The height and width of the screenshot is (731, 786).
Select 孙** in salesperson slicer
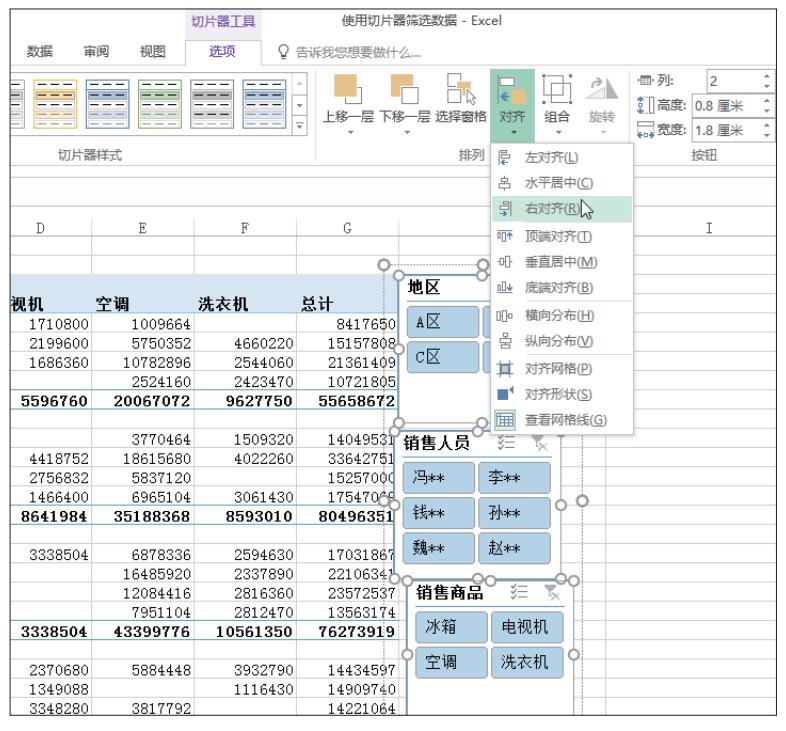tap(514, 513)
